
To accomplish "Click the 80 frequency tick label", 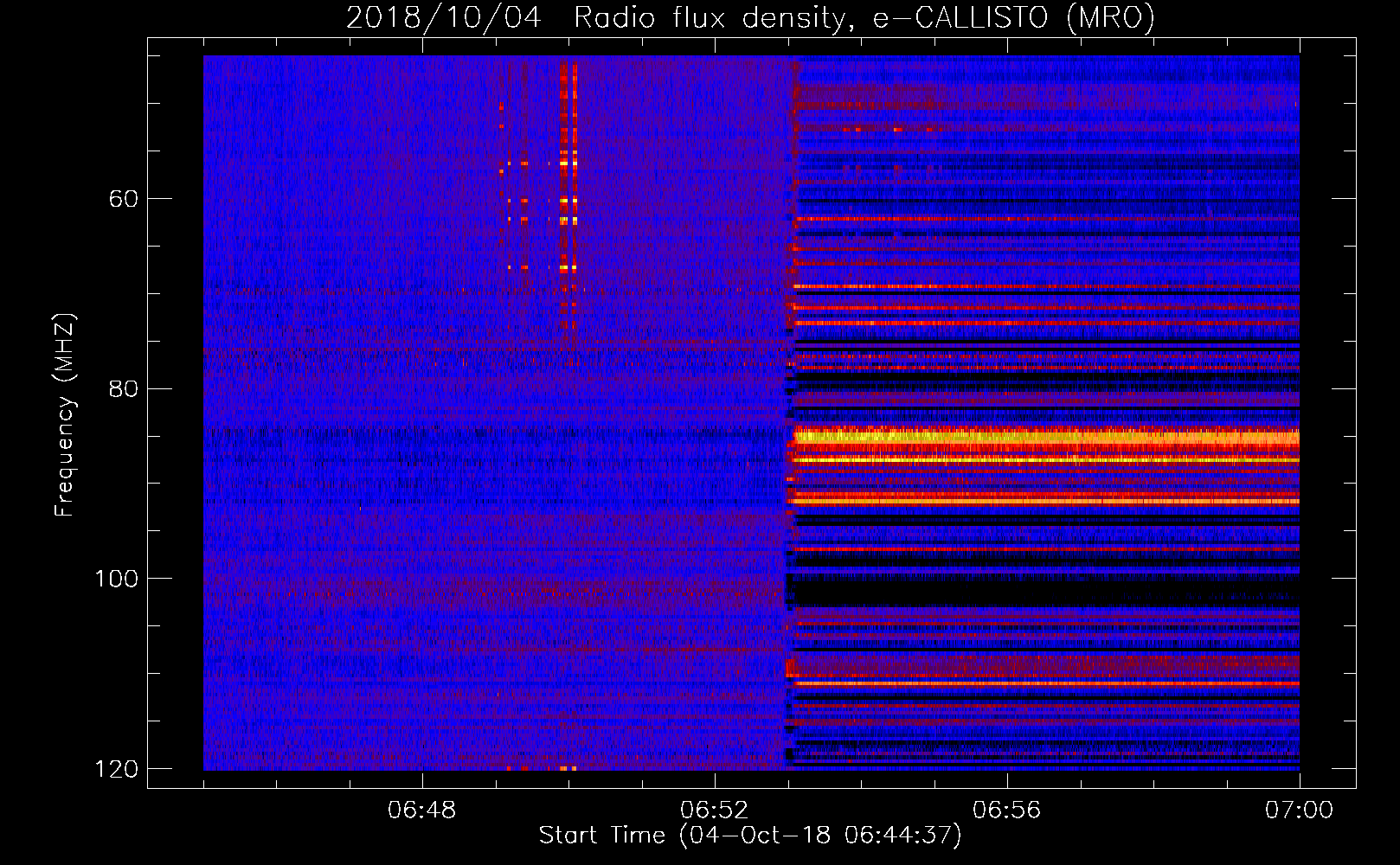I will [124, 388].
